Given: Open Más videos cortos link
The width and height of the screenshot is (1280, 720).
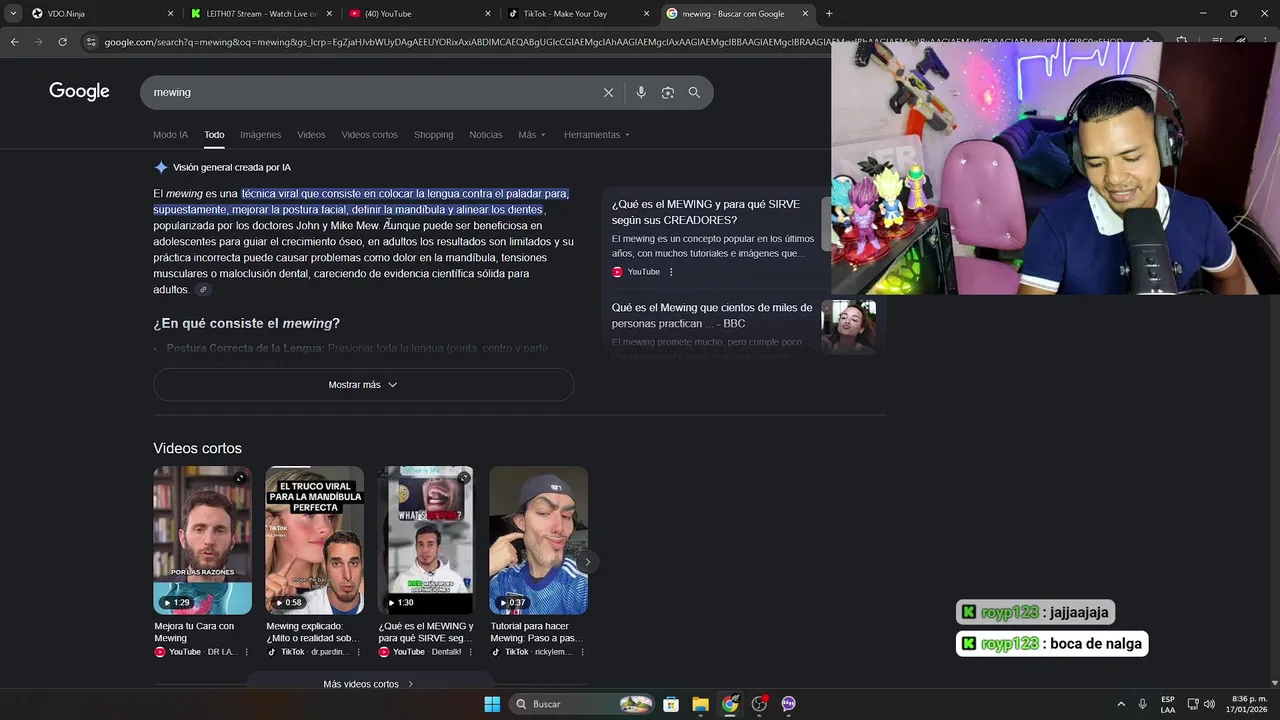Looking at the screenshot, I should (368, 684).
